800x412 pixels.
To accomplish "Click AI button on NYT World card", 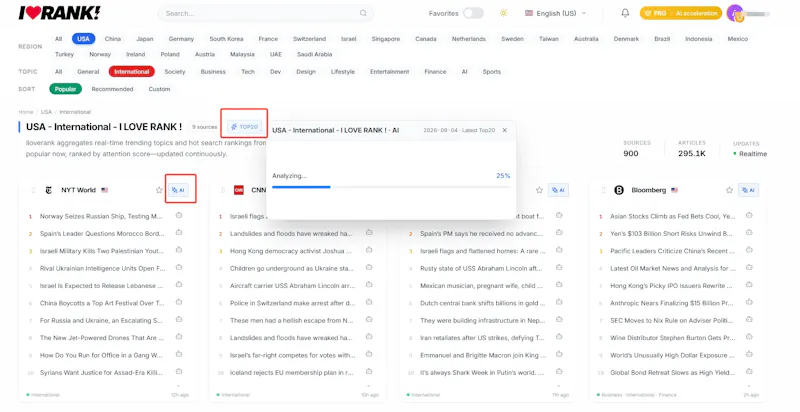I will point(179,190).
